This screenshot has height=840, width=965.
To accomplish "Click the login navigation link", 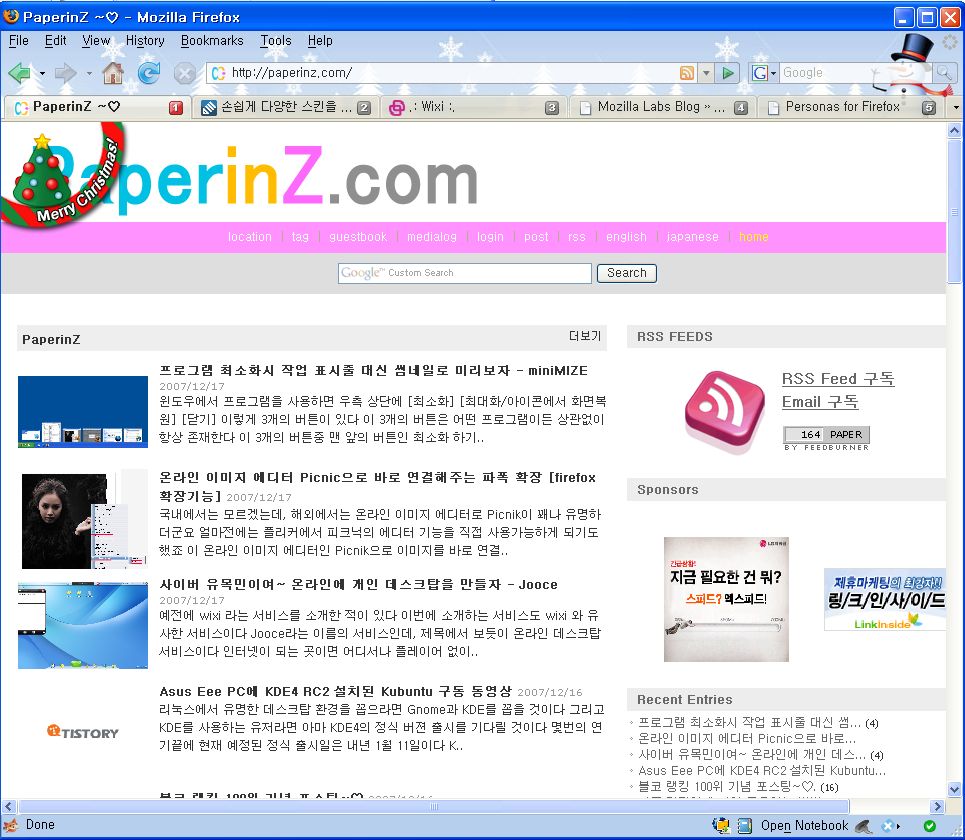I will point(490,236).
